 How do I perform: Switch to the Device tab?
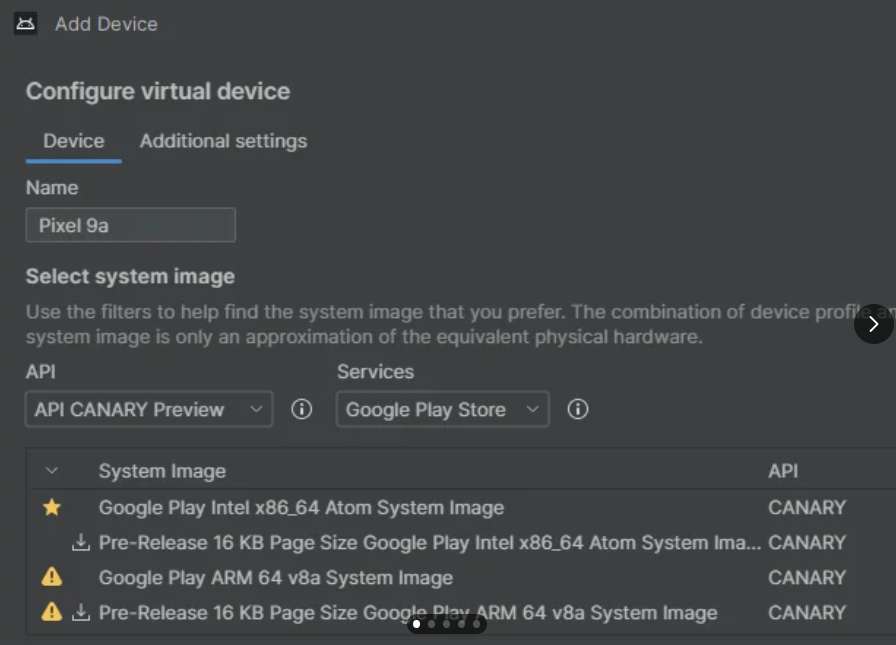coord(74,141)
